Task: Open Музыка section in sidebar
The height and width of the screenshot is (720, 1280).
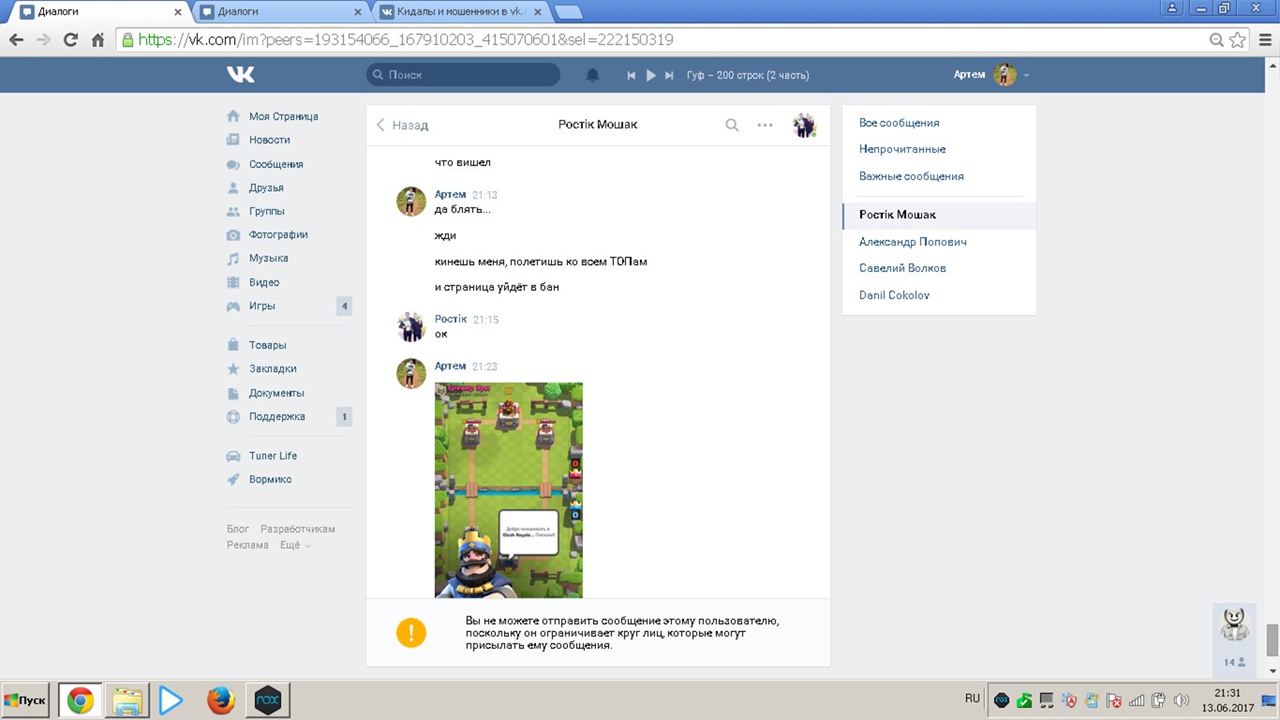Action: coord(268,258)
